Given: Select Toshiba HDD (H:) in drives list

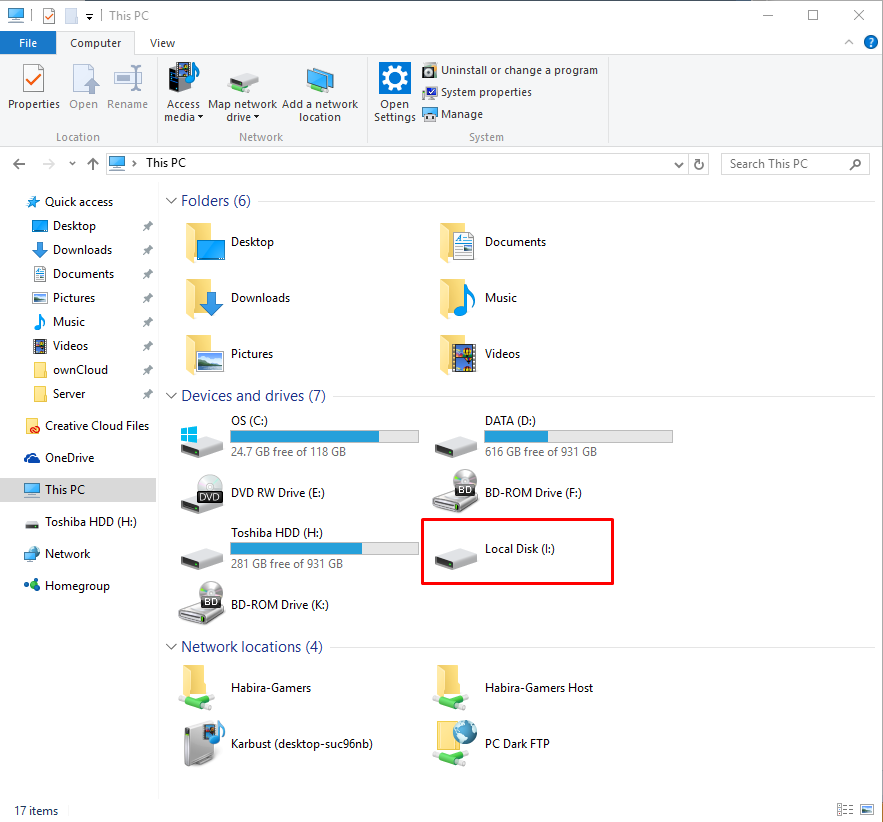Looking at the screenshot, I should click(x=299, y=548).
